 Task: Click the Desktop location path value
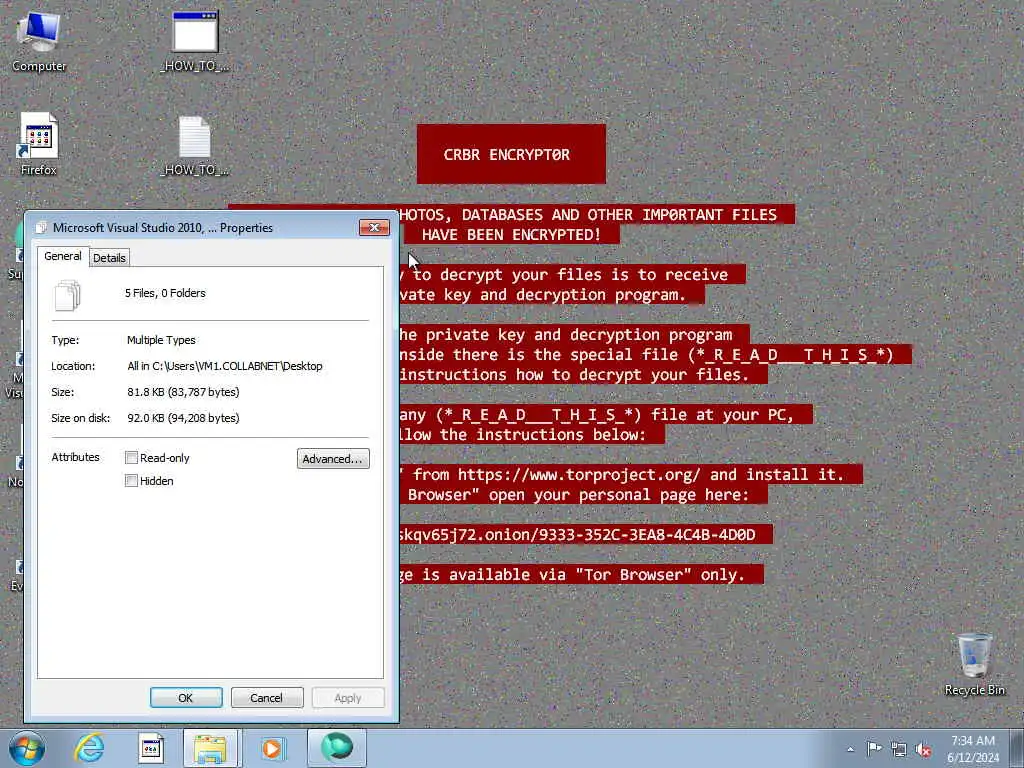point(225,366)
